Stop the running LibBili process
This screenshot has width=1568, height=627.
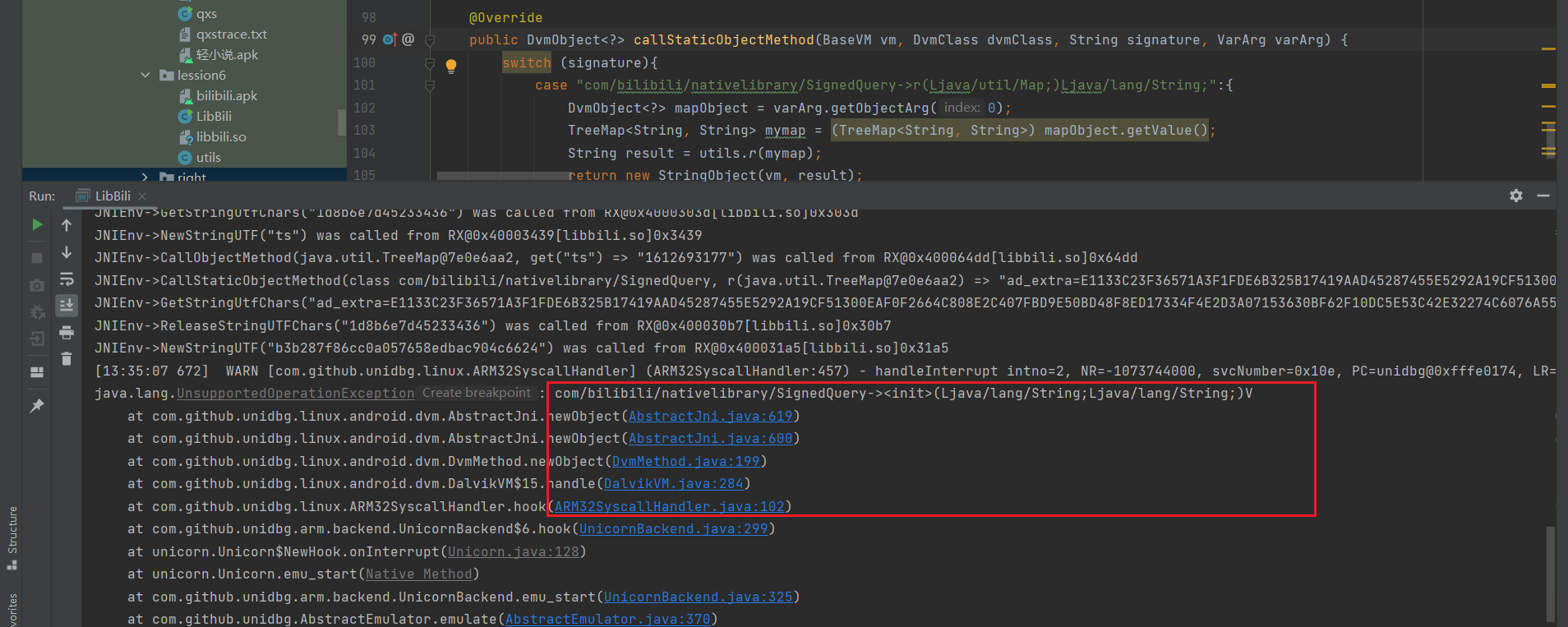[x=37, y=258]
